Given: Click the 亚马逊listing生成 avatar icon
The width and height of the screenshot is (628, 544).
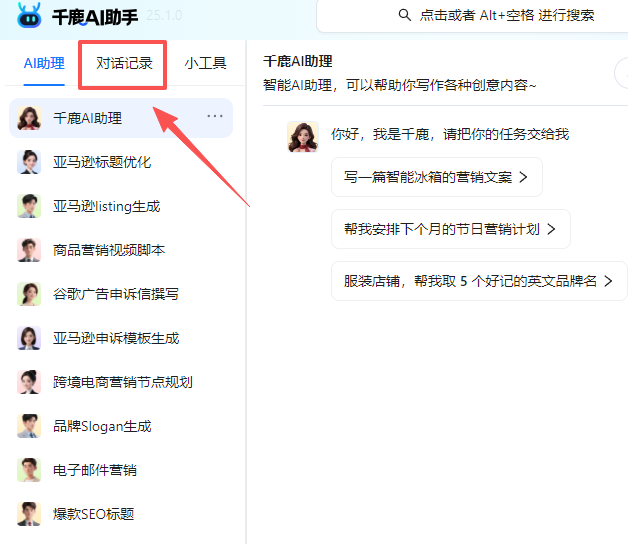Looking at the screenshot, I should click(x=29, y=206).
